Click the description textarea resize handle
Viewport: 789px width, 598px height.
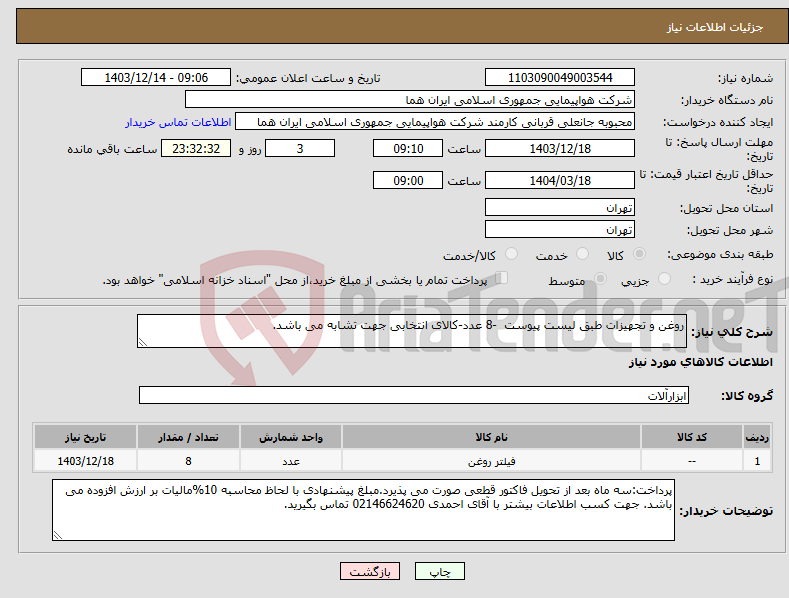click(143, 342)
